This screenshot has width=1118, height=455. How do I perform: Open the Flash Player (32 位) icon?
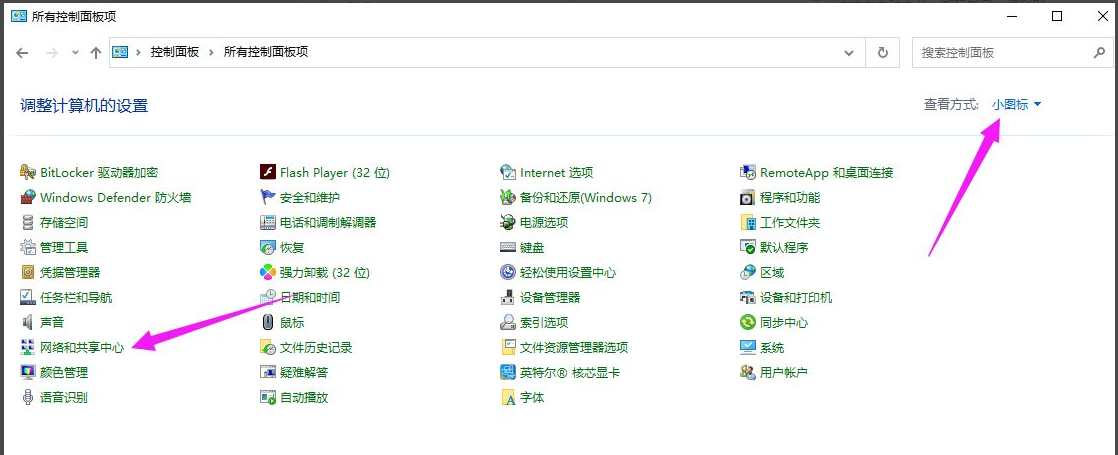(x=267, y=173)
